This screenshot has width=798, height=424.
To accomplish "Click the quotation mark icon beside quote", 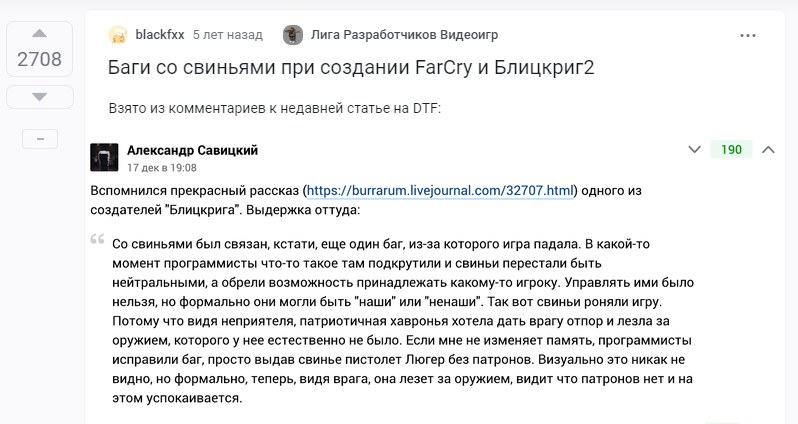I will (x=98, y=239).
